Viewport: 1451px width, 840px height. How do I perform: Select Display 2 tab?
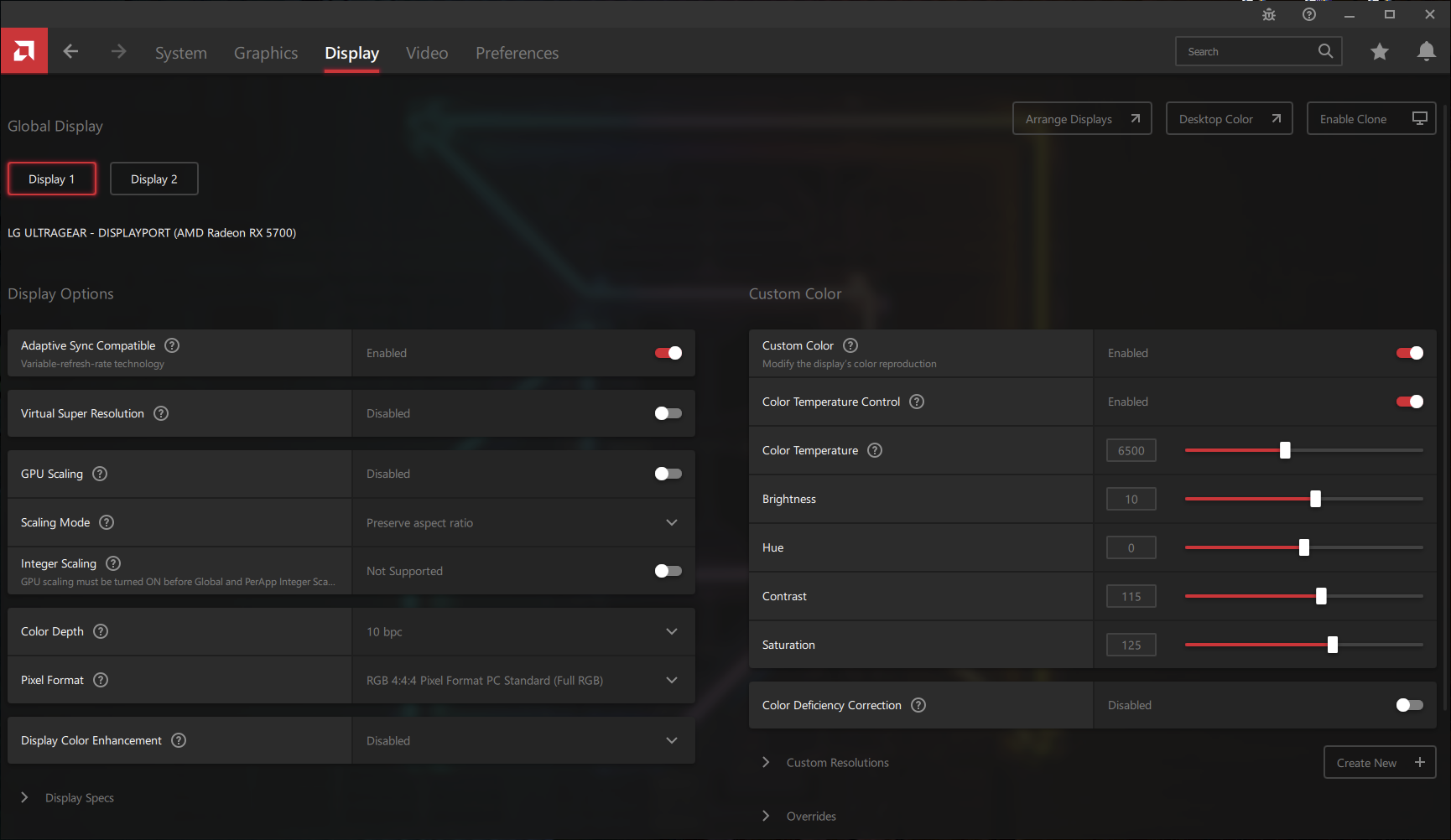tap(154, 179)
